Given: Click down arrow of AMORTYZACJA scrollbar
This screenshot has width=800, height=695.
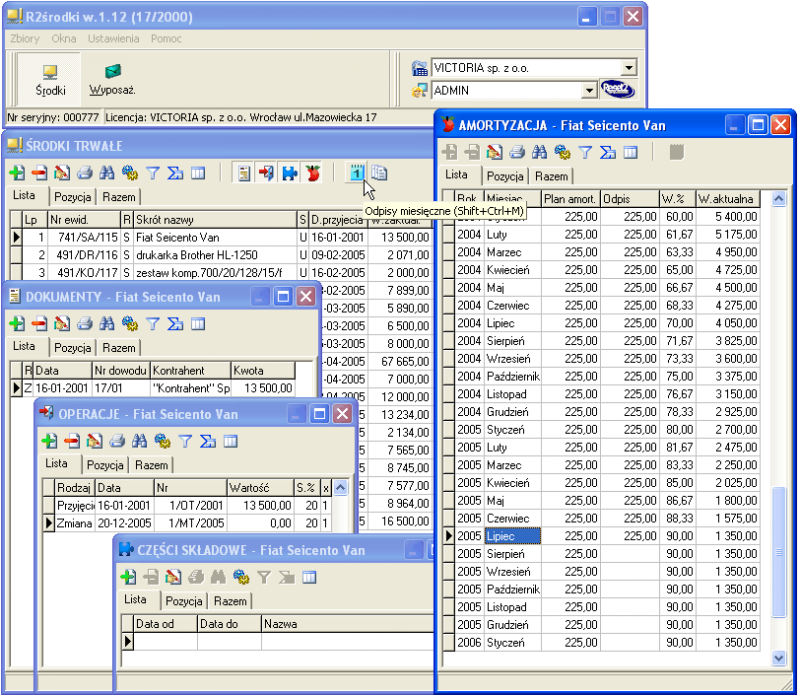Looking at the screenshot, I should point(779,658).
